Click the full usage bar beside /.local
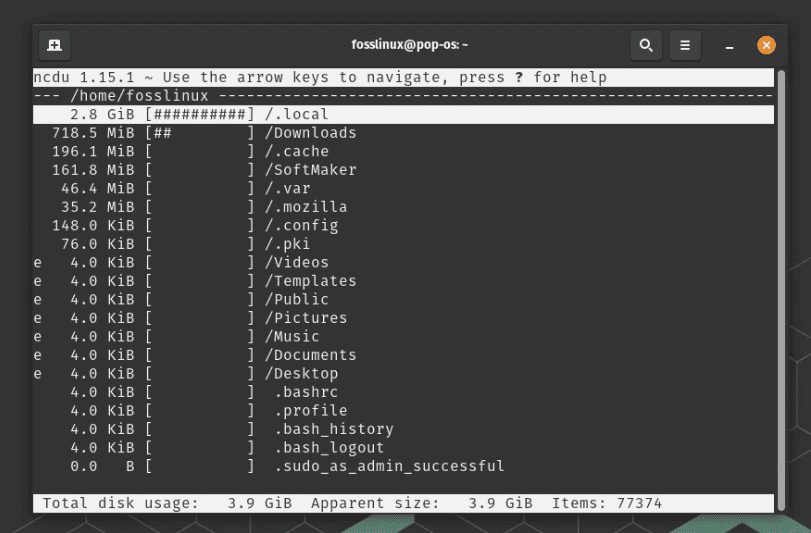811x533 pixels. tap(200, 114)
